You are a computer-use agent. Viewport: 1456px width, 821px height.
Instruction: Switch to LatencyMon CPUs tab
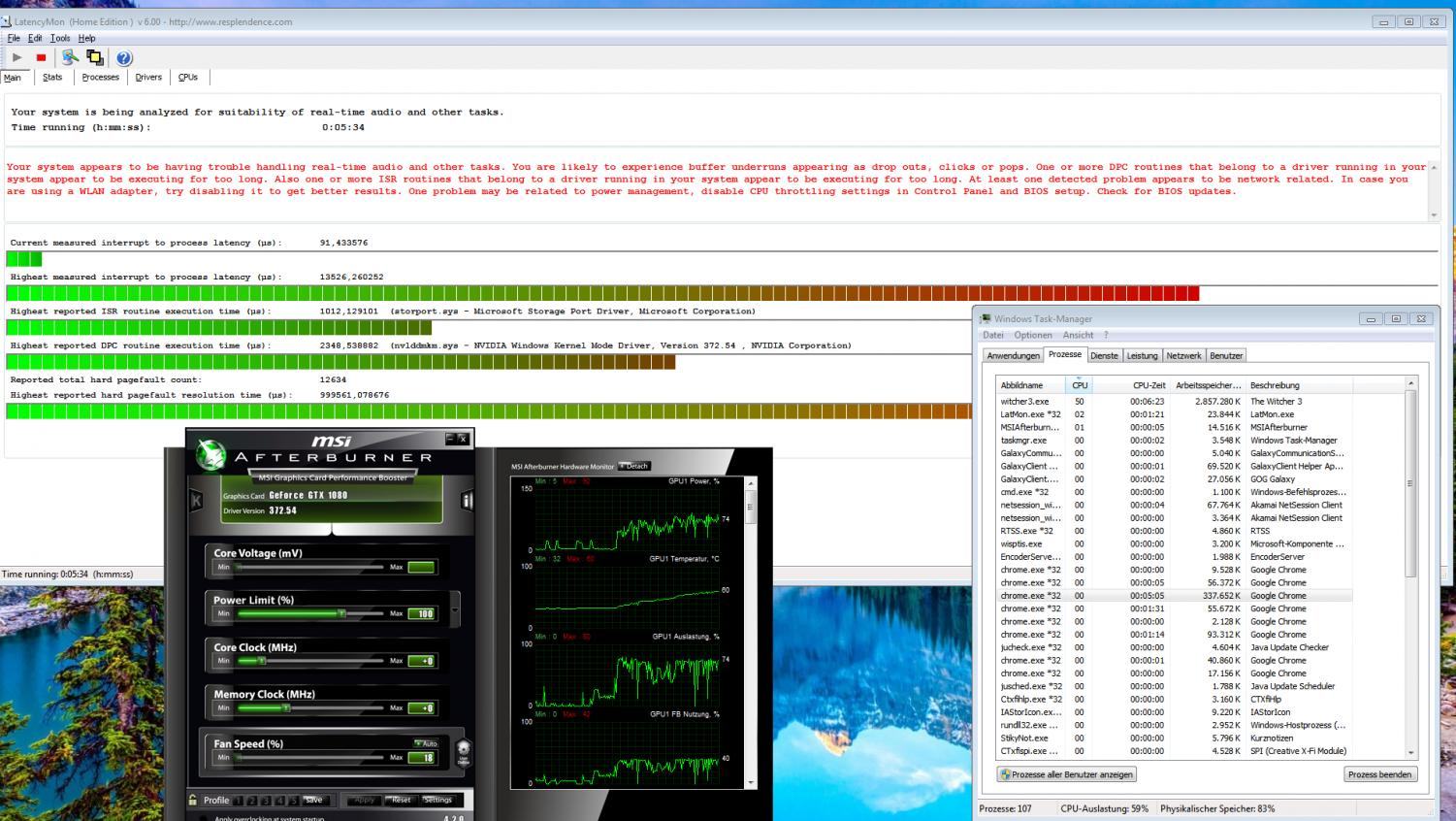pos(188,78)
